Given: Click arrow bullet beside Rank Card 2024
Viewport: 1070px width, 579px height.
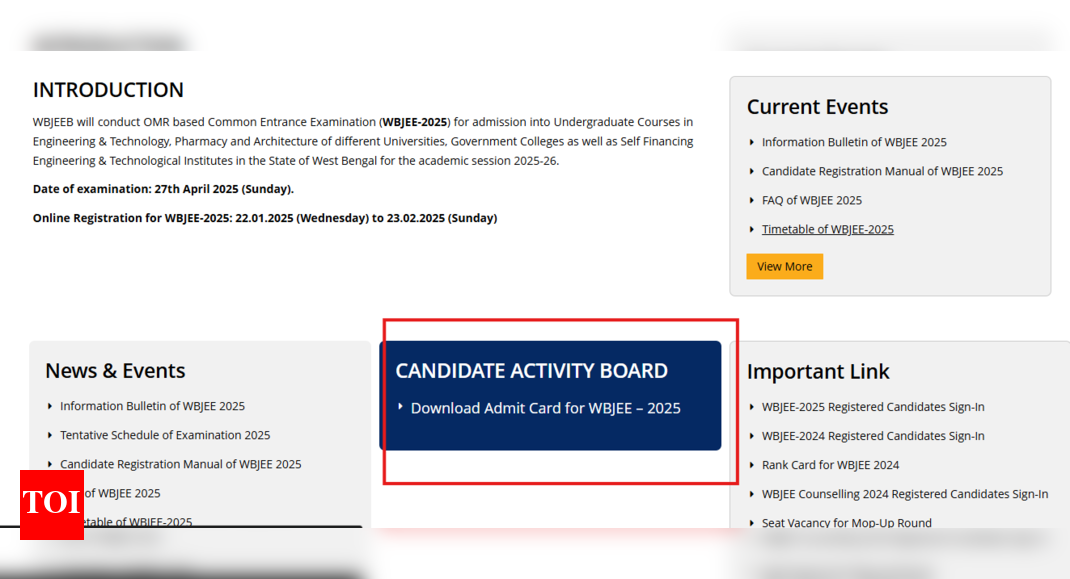Looking at the screenshot, I should click(752, 465).
